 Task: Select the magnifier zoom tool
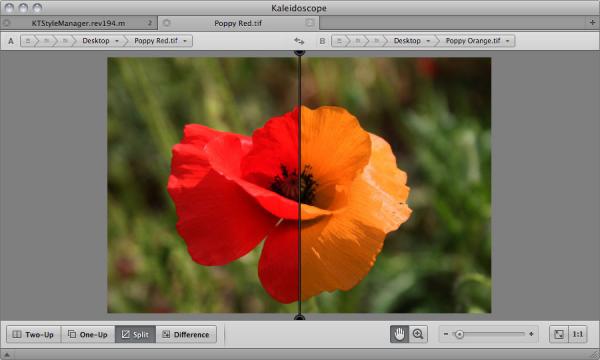point(418,334)
